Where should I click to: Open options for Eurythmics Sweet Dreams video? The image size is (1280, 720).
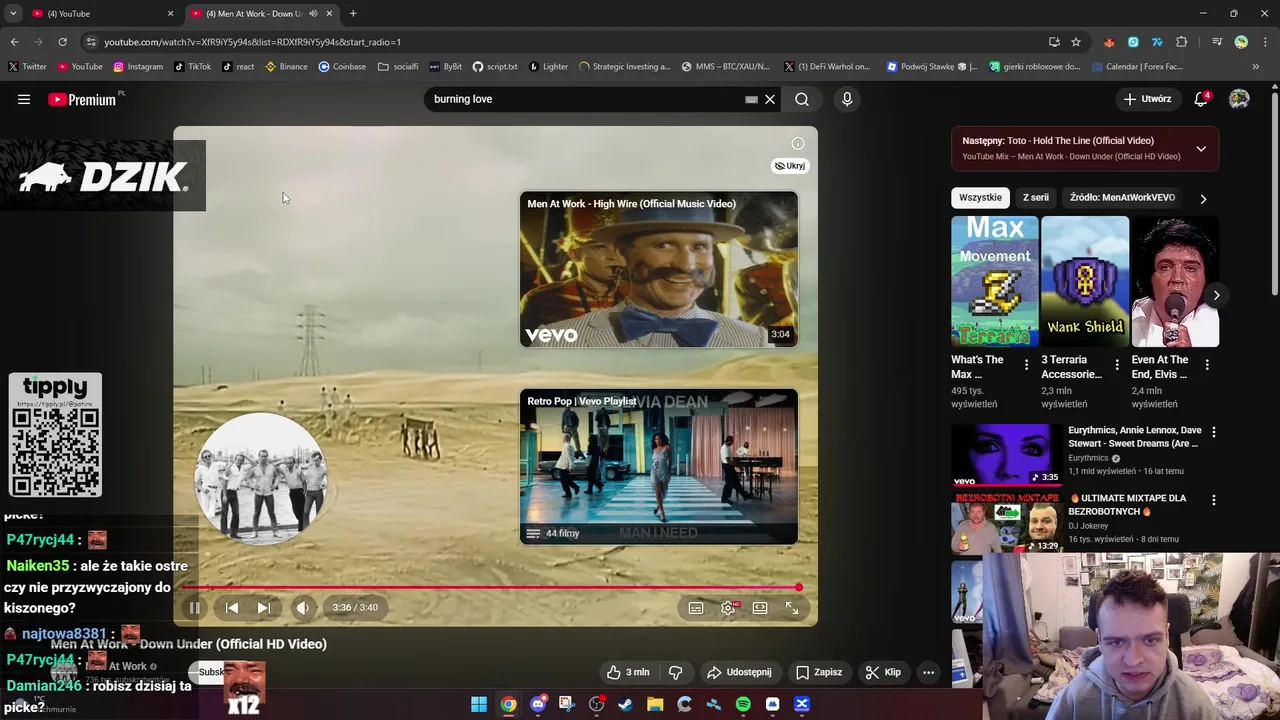[x=1214, y=432]
